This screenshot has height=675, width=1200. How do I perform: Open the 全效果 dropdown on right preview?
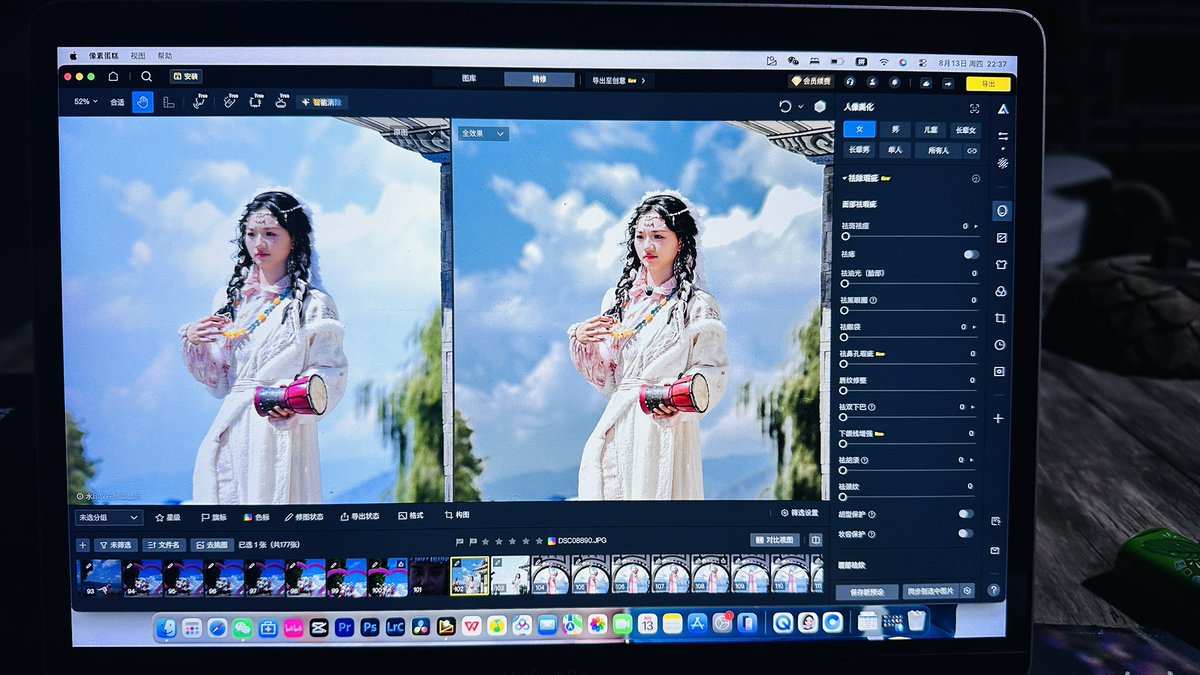point(483,133)
